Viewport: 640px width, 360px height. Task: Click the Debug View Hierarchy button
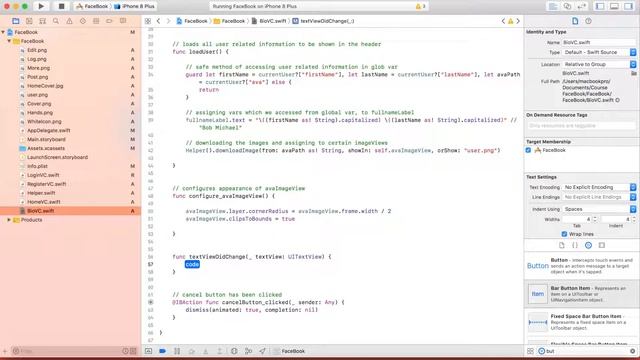pyautogui.click(x=234, y=351)
